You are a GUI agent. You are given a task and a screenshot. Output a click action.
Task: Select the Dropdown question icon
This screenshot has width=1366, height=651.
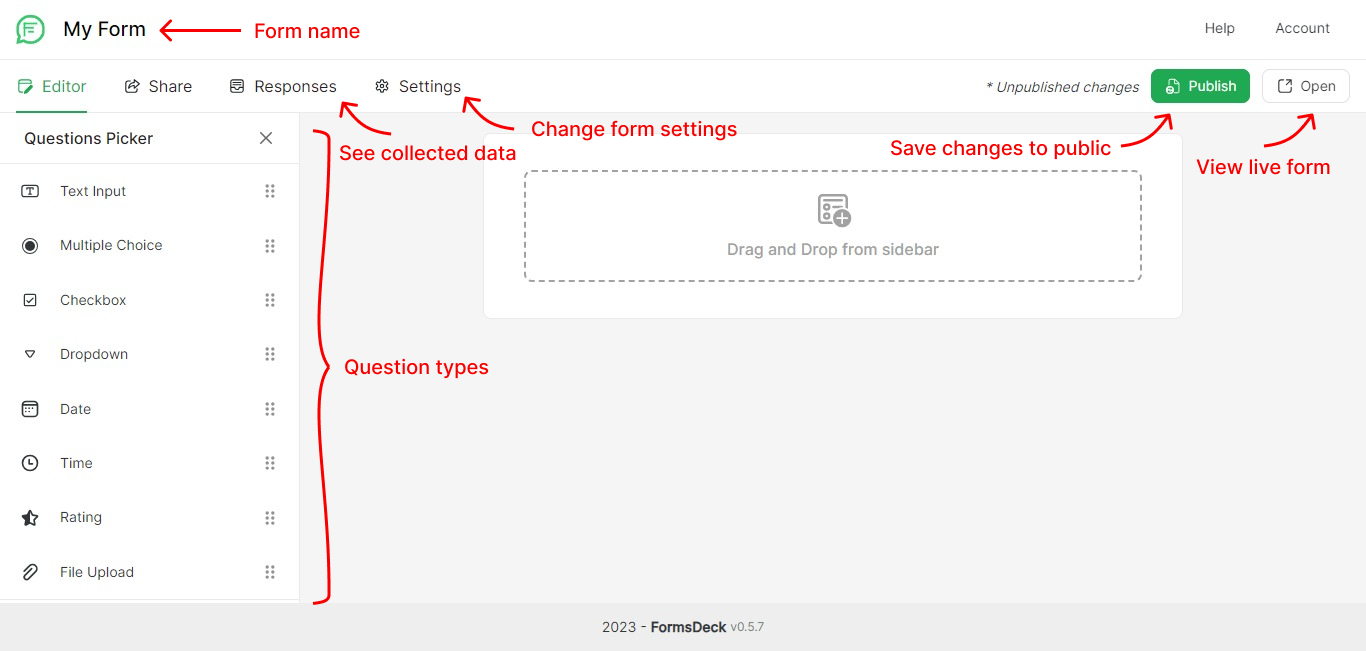30,353
